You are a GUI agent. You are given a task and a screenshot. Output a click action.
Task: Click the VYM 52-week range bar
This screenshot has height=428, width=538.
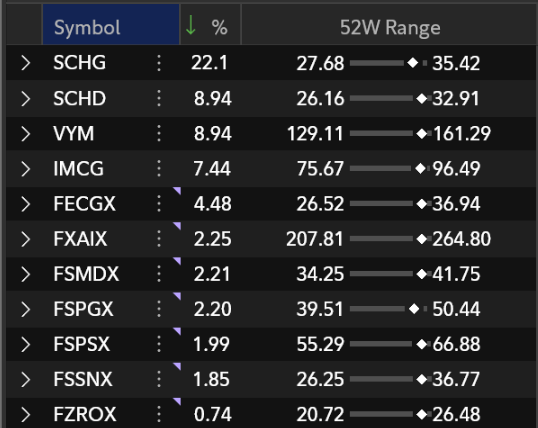coord(390,134)
